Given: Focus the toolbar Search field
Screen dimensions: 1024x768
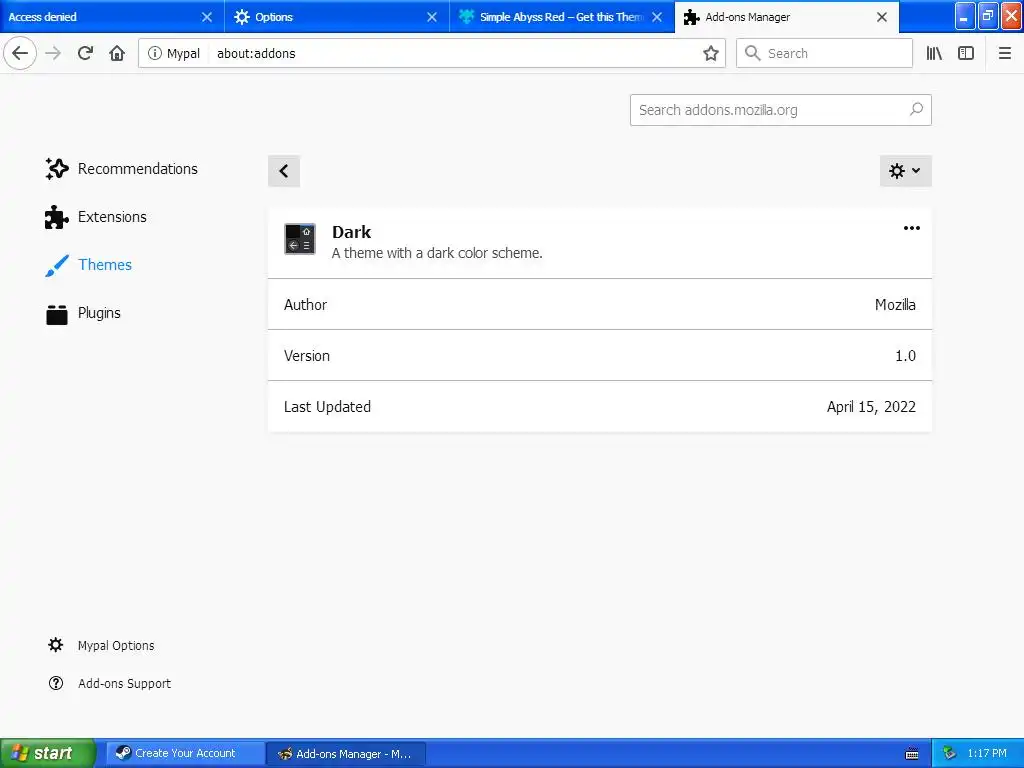Looking at the screenshot, I should [x=824, y=54].
